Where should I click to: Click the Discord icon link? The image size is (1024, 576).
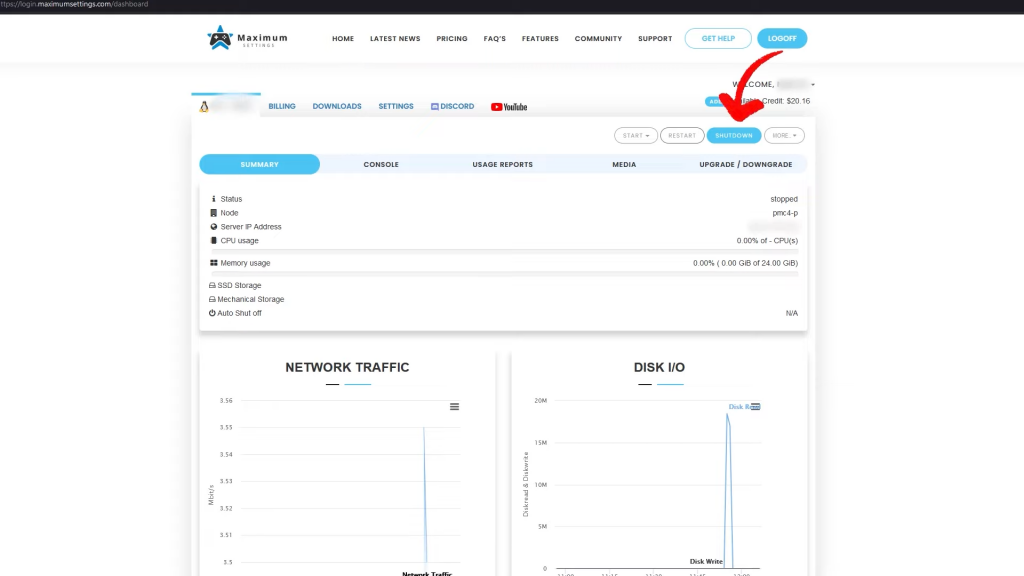click(452, 106)
